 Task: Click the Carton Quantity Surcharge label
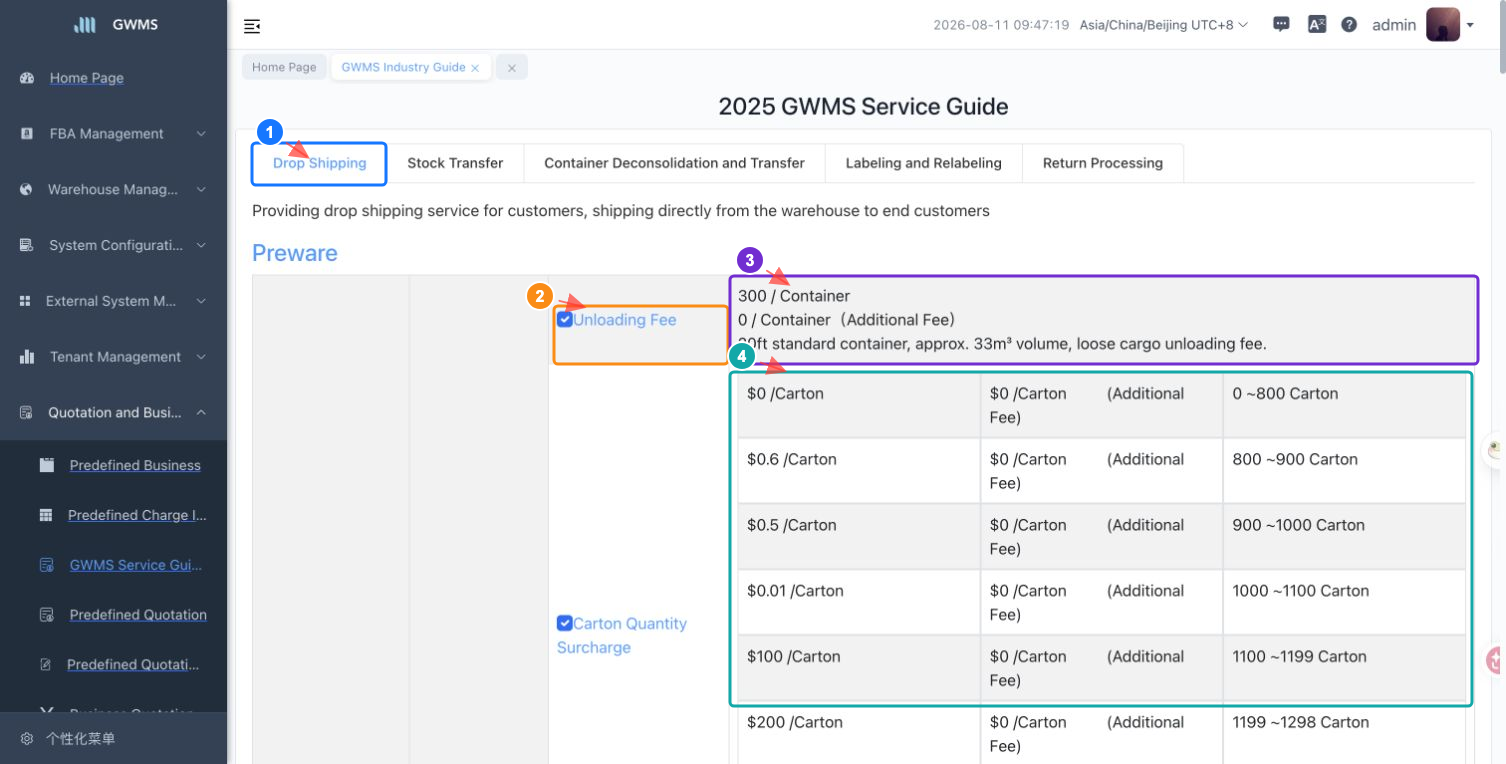click(x=622, y=635)
